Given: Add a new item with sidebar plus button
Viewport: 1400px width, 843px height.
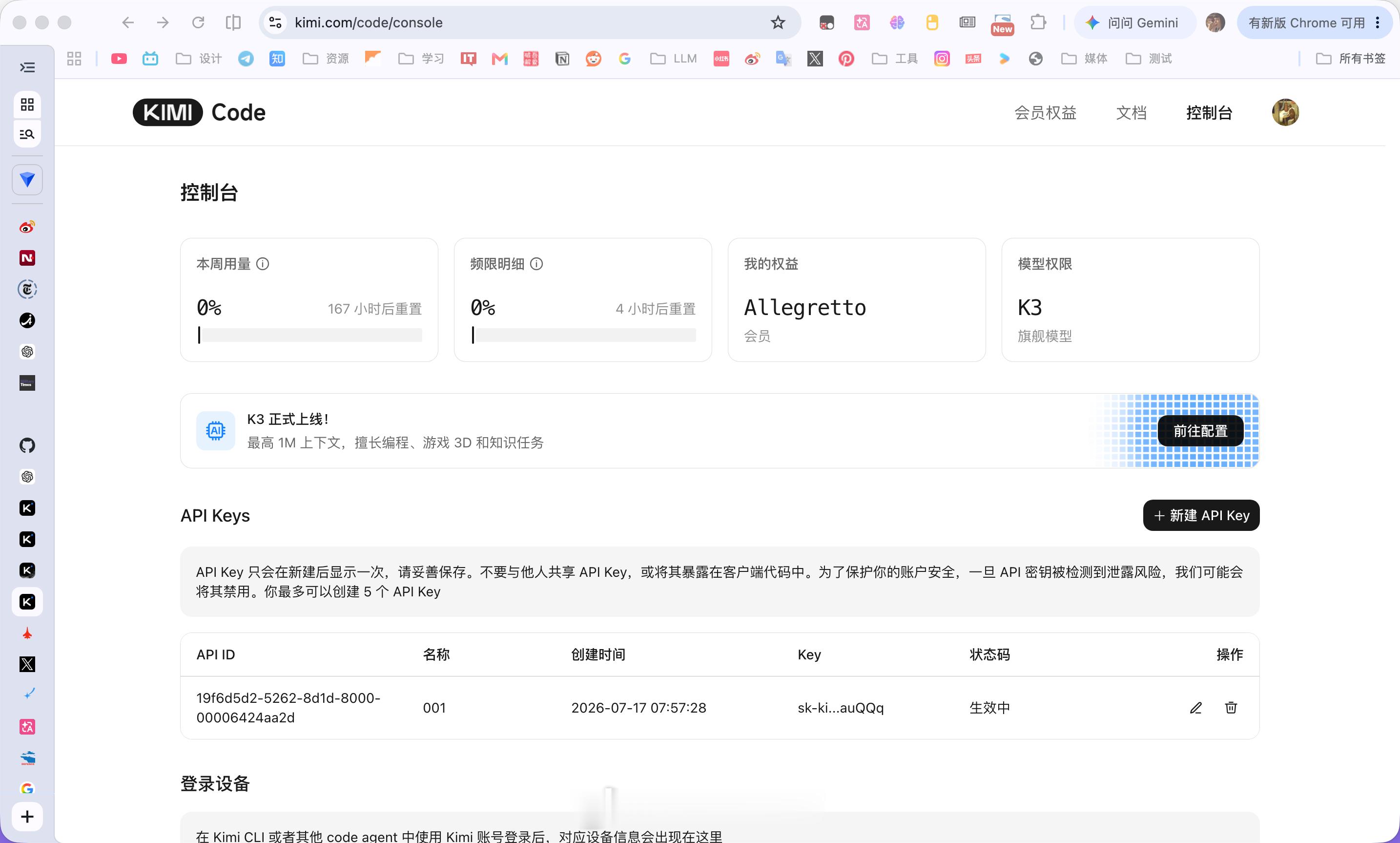Looking at the screenshot, I should [x=27, y=817].
